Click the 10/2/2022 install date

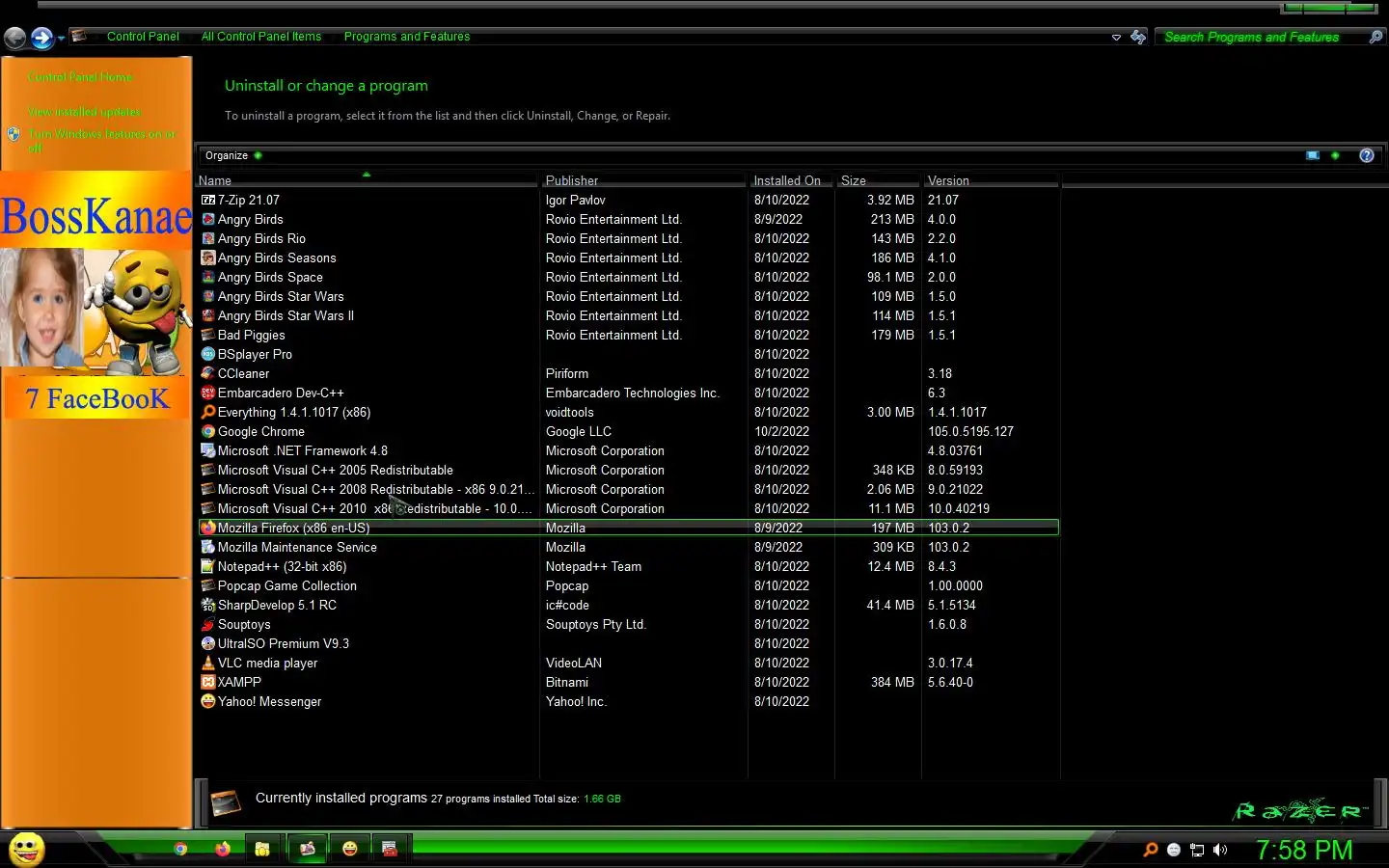pos(781,431)
